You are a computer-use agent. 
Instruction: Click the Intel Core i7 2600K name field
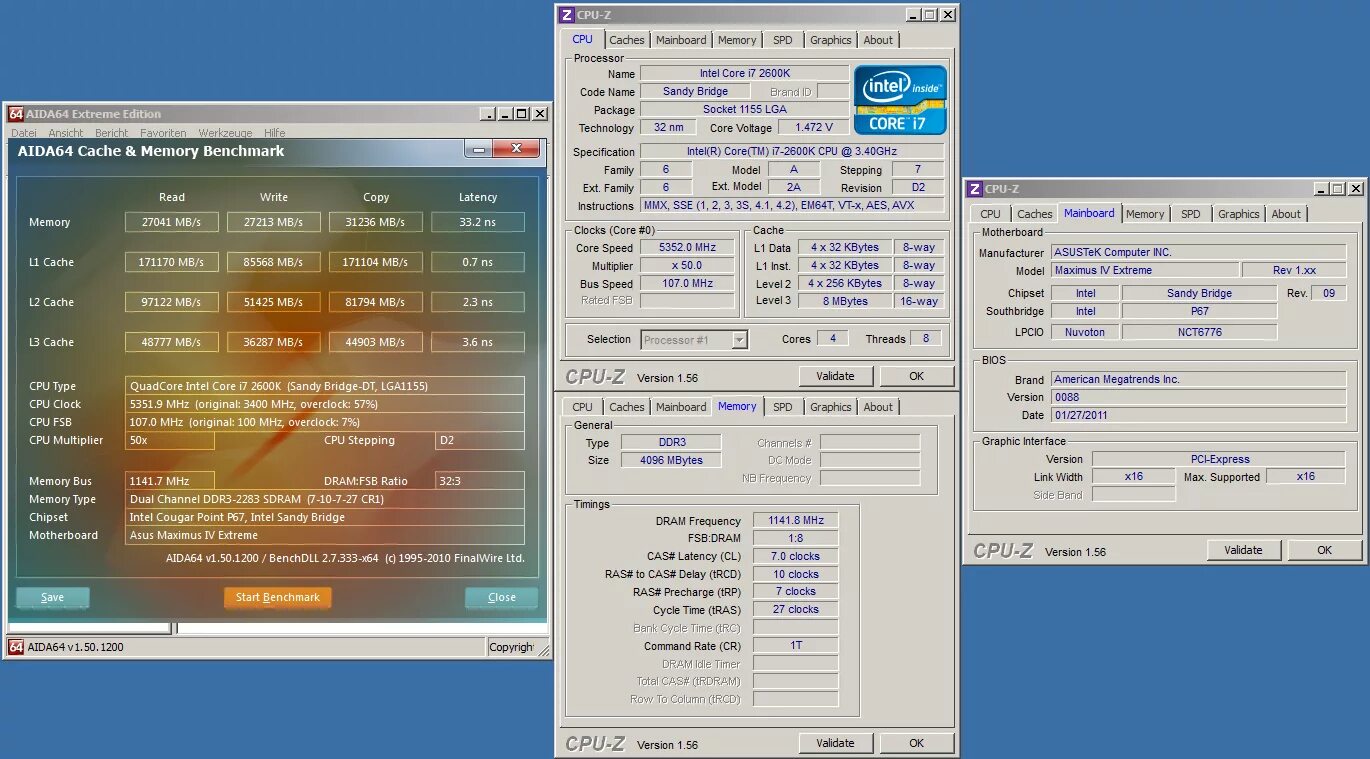click(744, 74)
